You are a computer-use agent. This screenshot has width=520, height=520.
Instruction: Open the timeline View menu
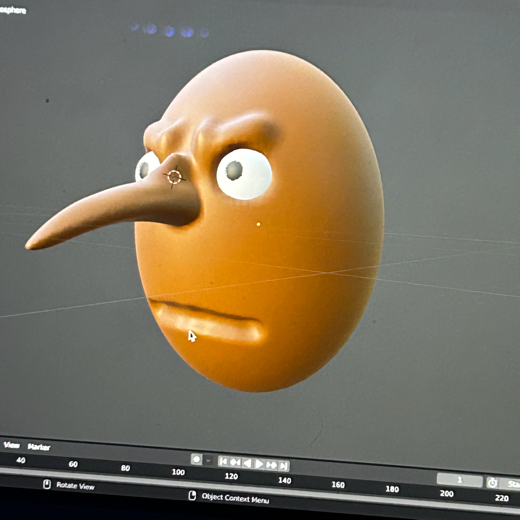tap(11, 445)
